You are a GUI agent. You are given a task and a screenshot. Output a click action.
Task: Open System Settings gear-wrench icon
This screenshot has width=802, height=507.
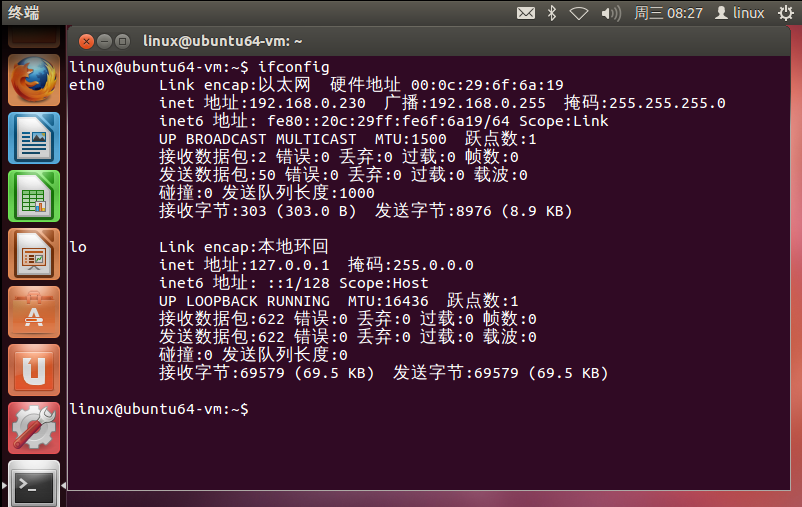pos(34,428)
